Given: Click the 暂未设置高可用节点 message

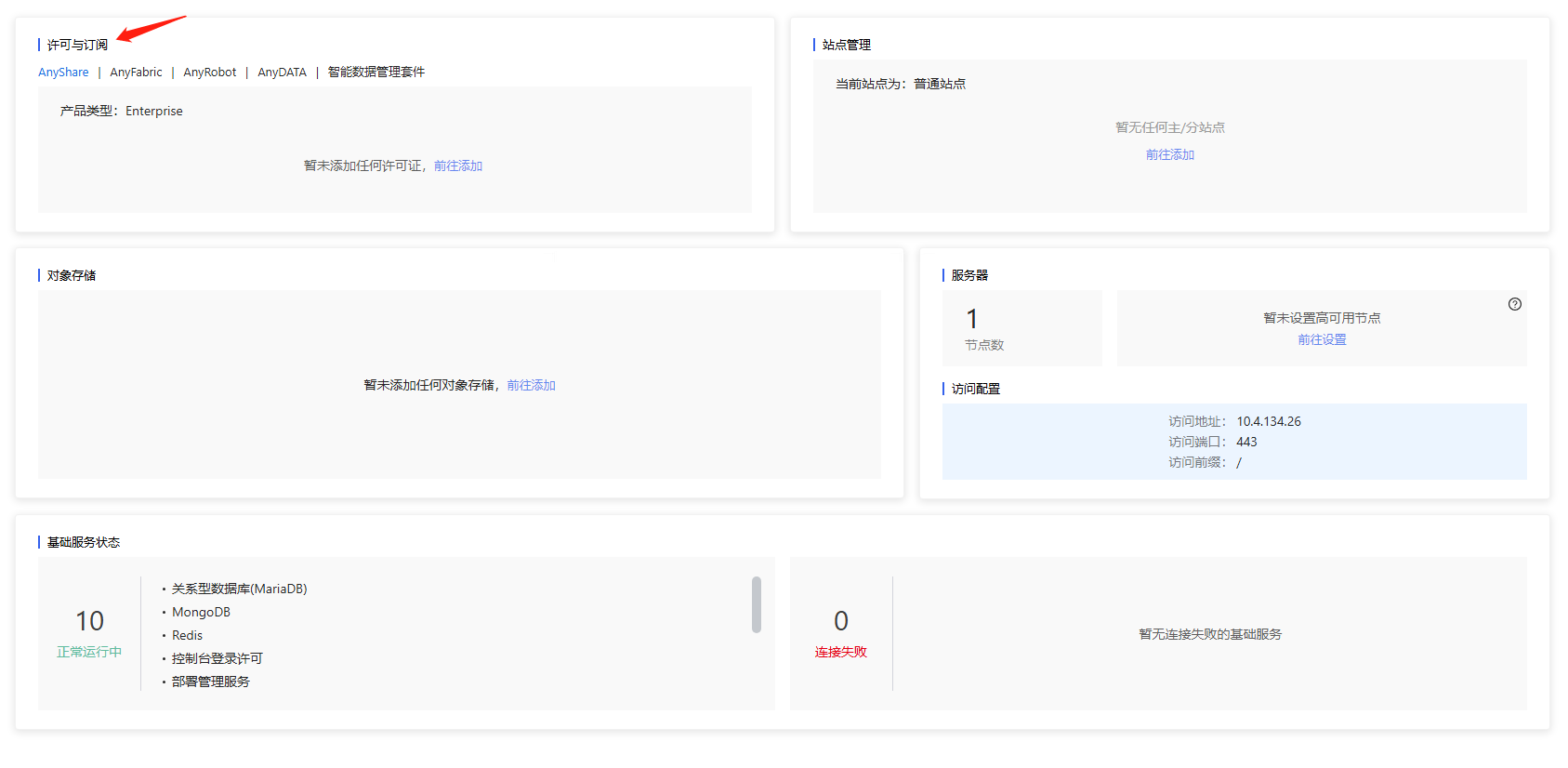Looking at the screenshot, I should (1322, 318).
